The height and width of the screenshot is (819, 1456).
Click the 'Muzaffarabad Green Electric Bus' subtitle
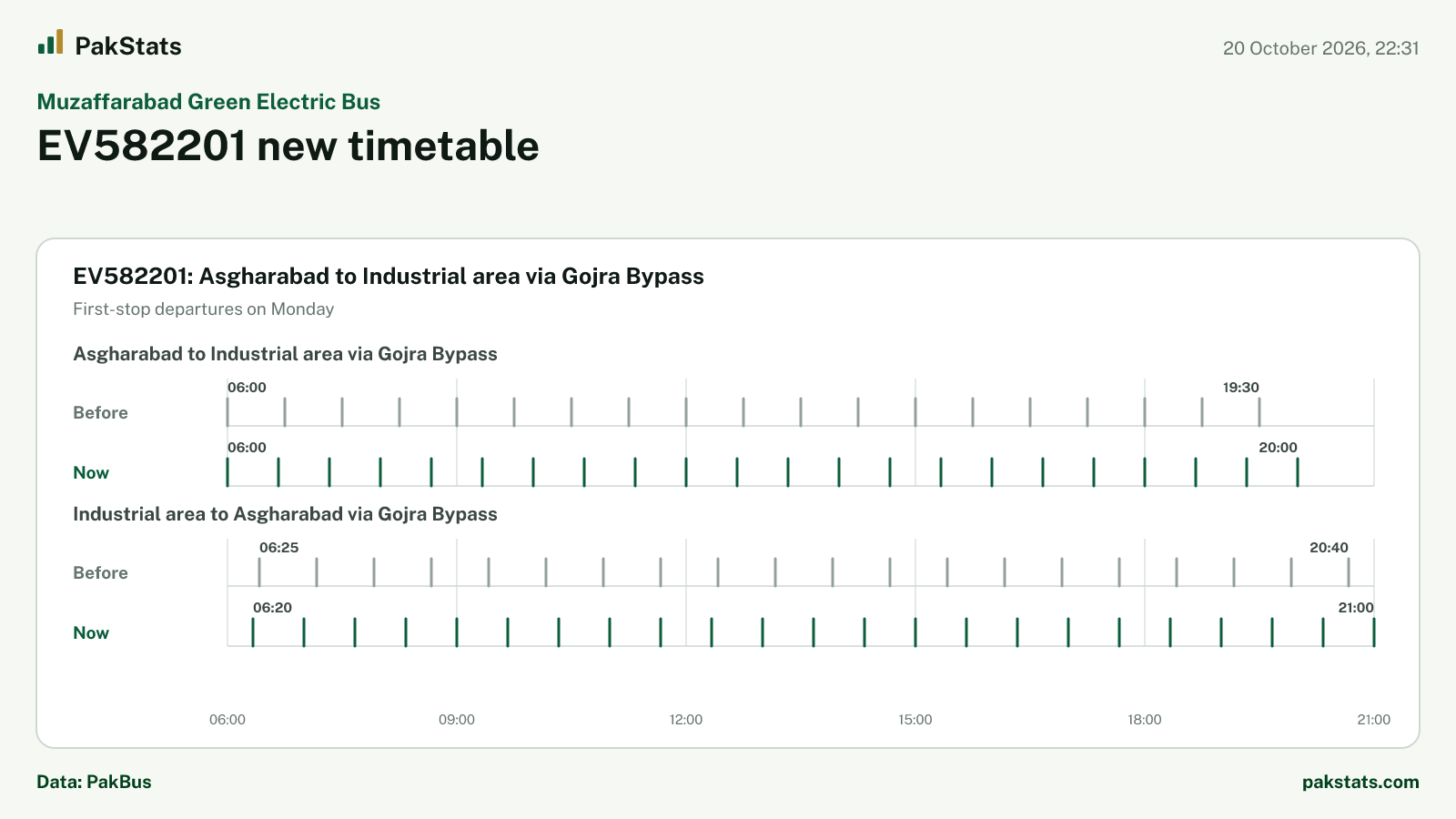(208, 102)
